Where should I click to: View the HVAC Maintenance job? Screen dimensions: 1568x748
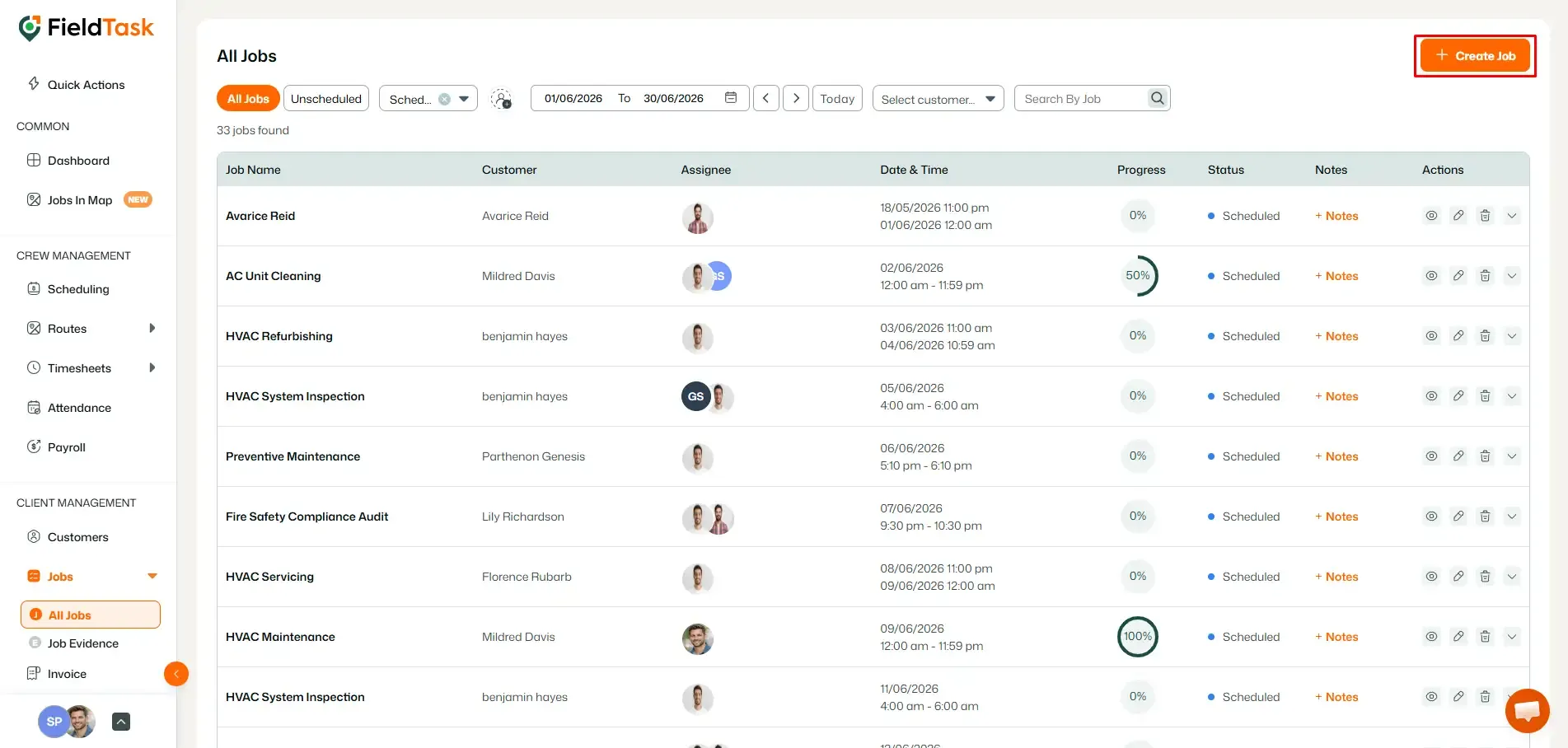point(1432,637)
